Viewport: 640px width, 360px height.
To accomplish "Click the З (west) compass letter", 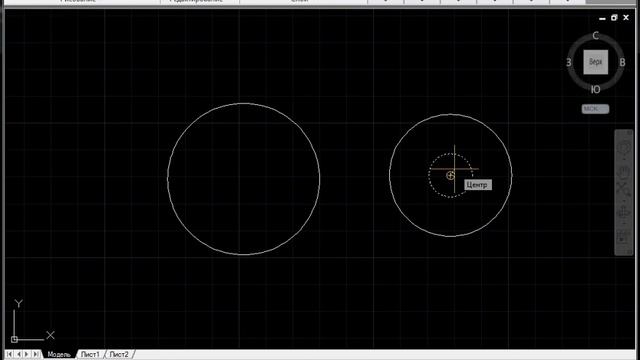I will (x=569, y=62).
